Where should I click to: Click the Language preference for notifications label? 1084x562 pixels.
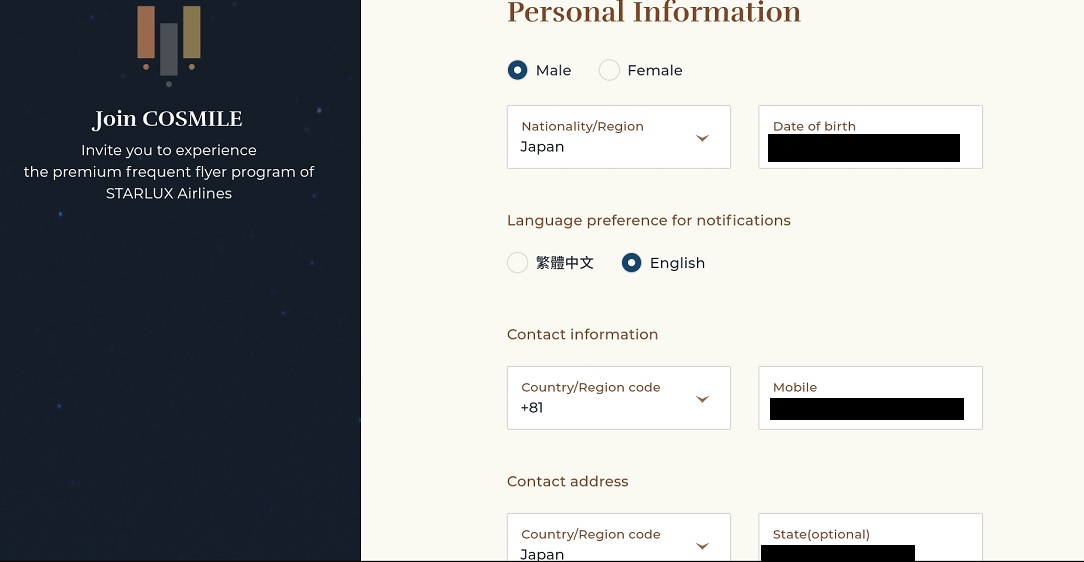pyautogui.click(x=648, y=221)
